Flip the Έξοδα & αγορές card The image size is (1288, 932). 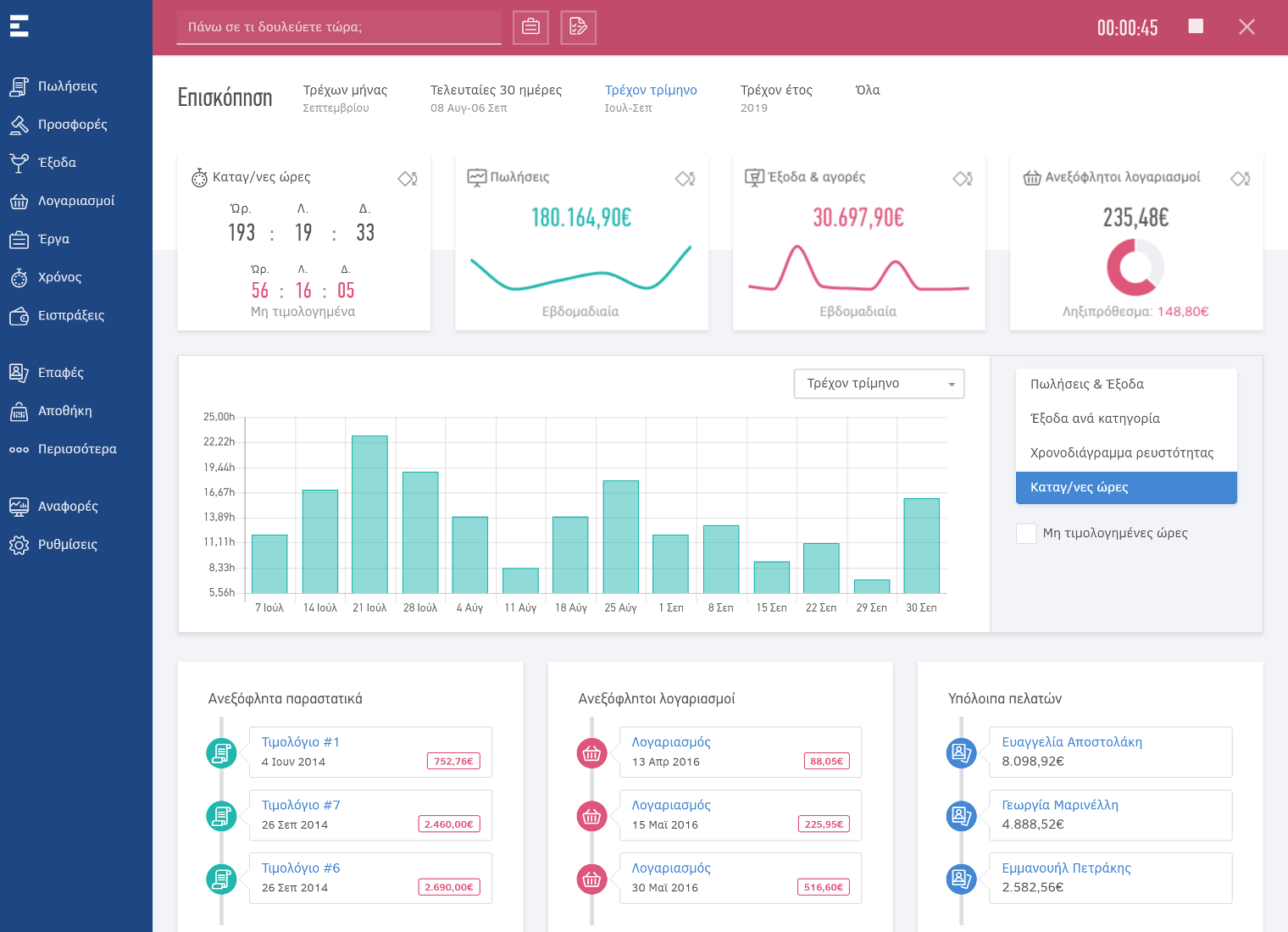(x=963, y=178)
